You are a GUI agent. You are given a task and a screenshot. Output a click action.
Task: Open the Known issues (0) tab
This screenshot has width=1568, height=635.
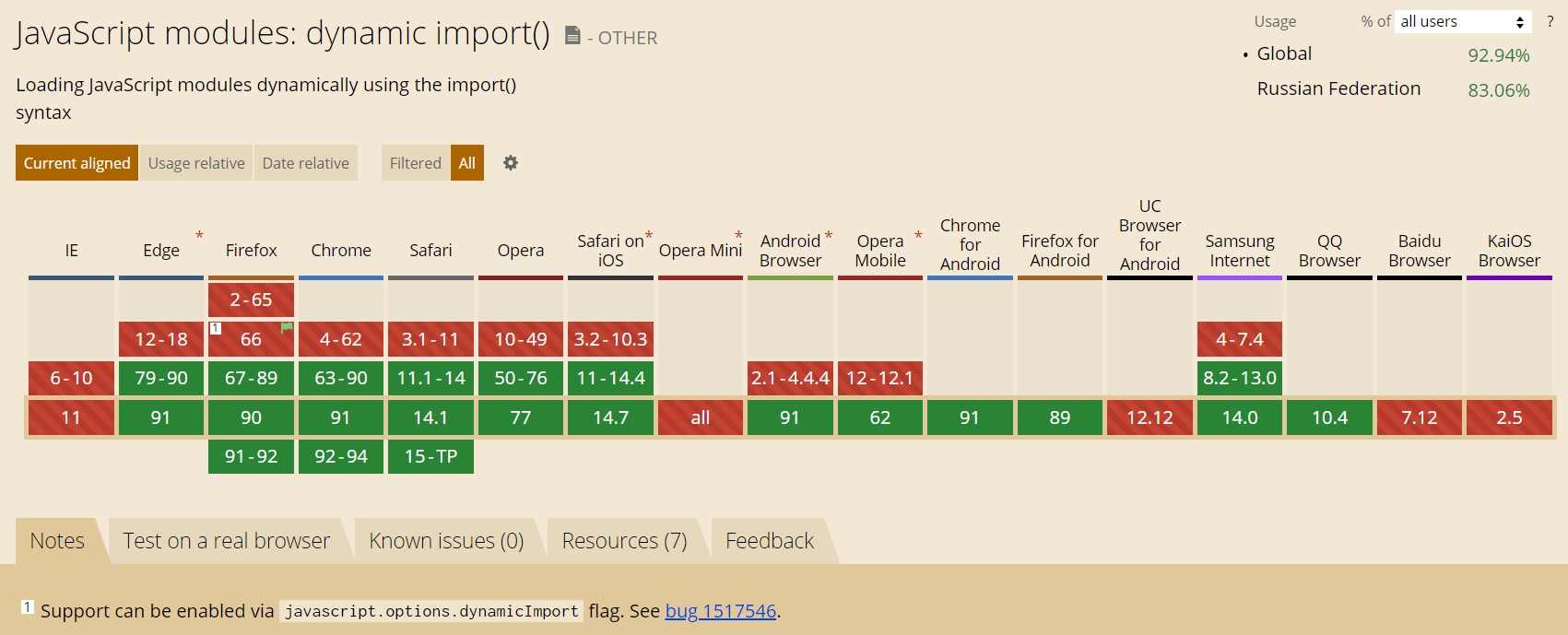pyautogui.click(x=447, y=541)
